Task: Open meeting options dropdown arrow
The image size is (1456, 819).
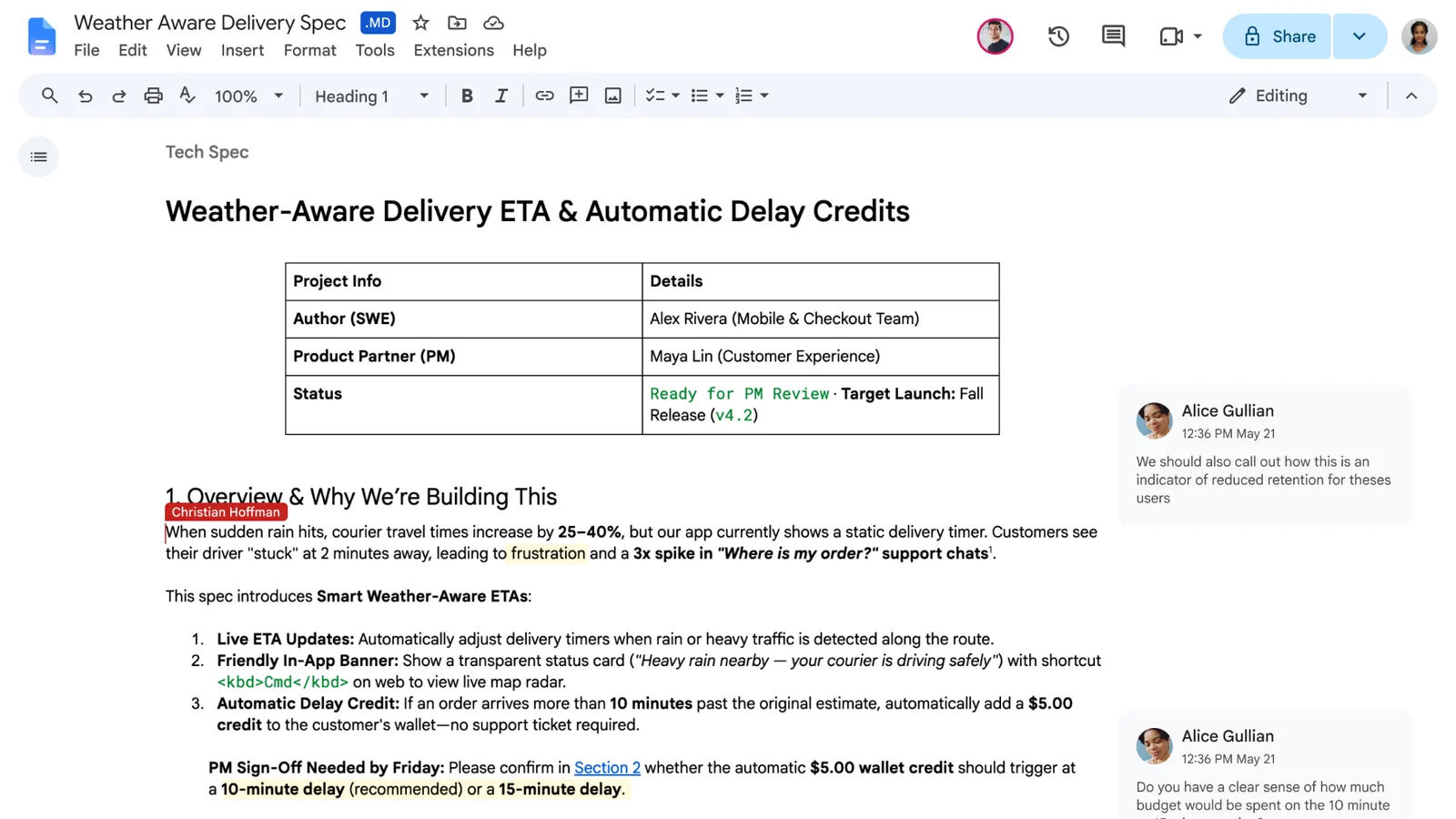Action: tap(1198, 36)
